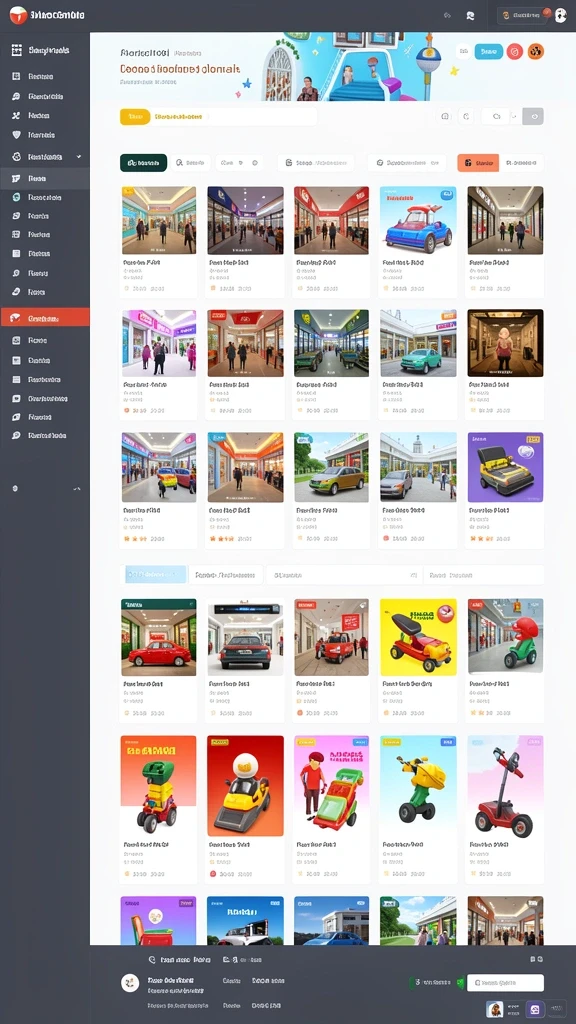Viewport: 576px width, 1024px height.
Task: Toggle the orange view button above the grid
Action: [478, 163]
